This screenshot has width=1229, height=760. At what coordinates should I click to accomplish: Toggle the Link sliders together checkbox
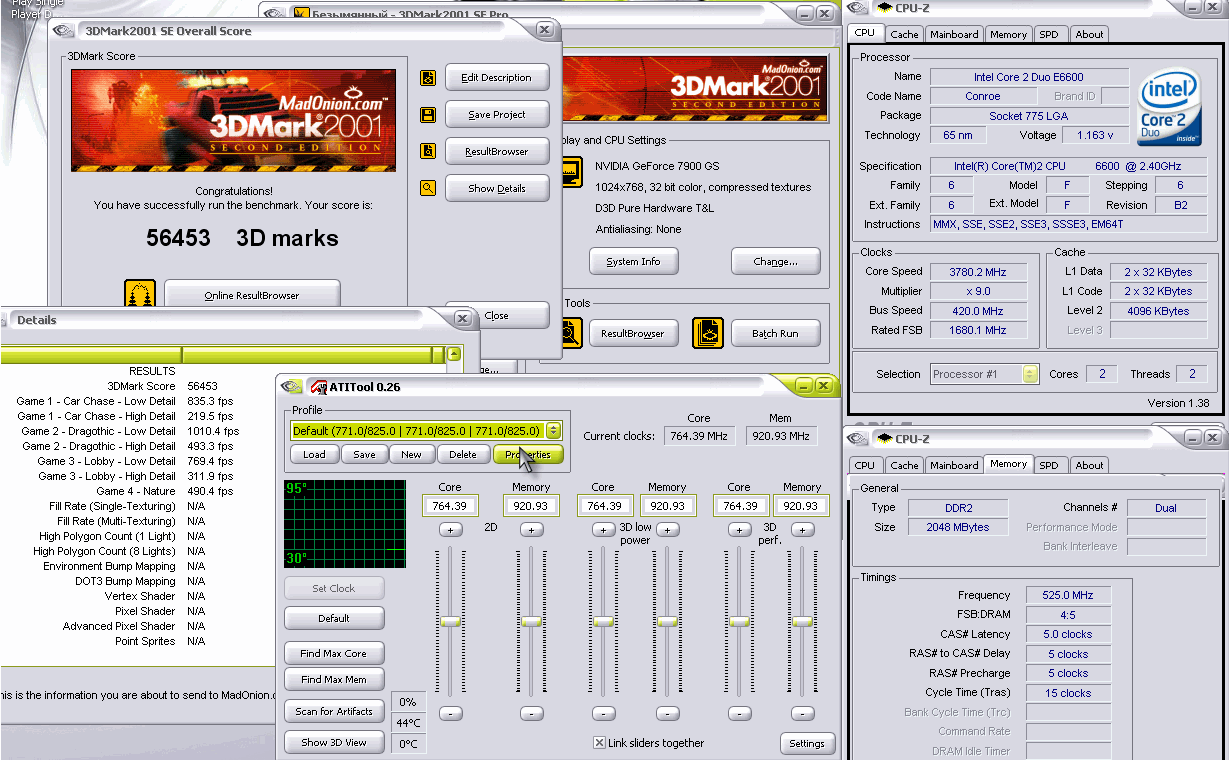point(599,743)
